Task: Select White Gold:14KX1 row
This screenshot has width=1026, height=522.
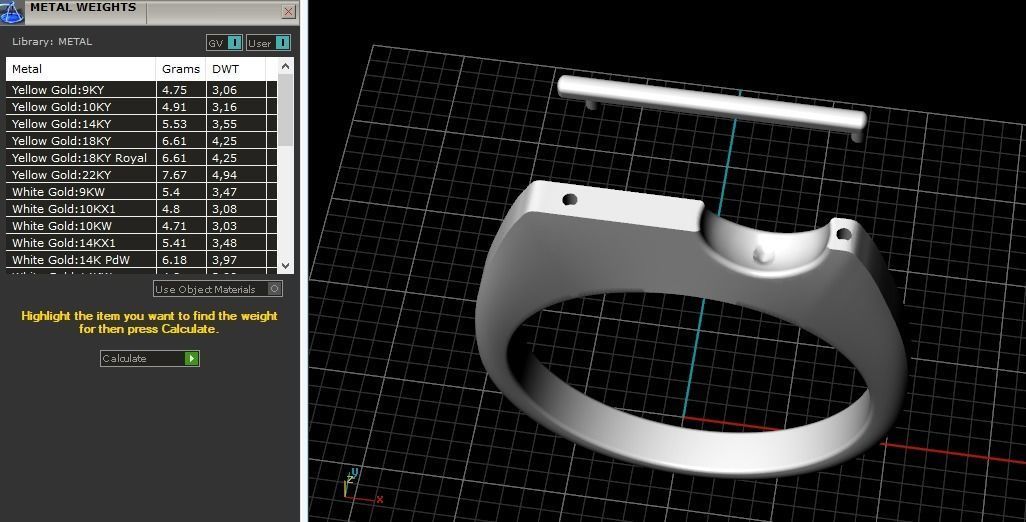Action: click(x=141, y=243)
